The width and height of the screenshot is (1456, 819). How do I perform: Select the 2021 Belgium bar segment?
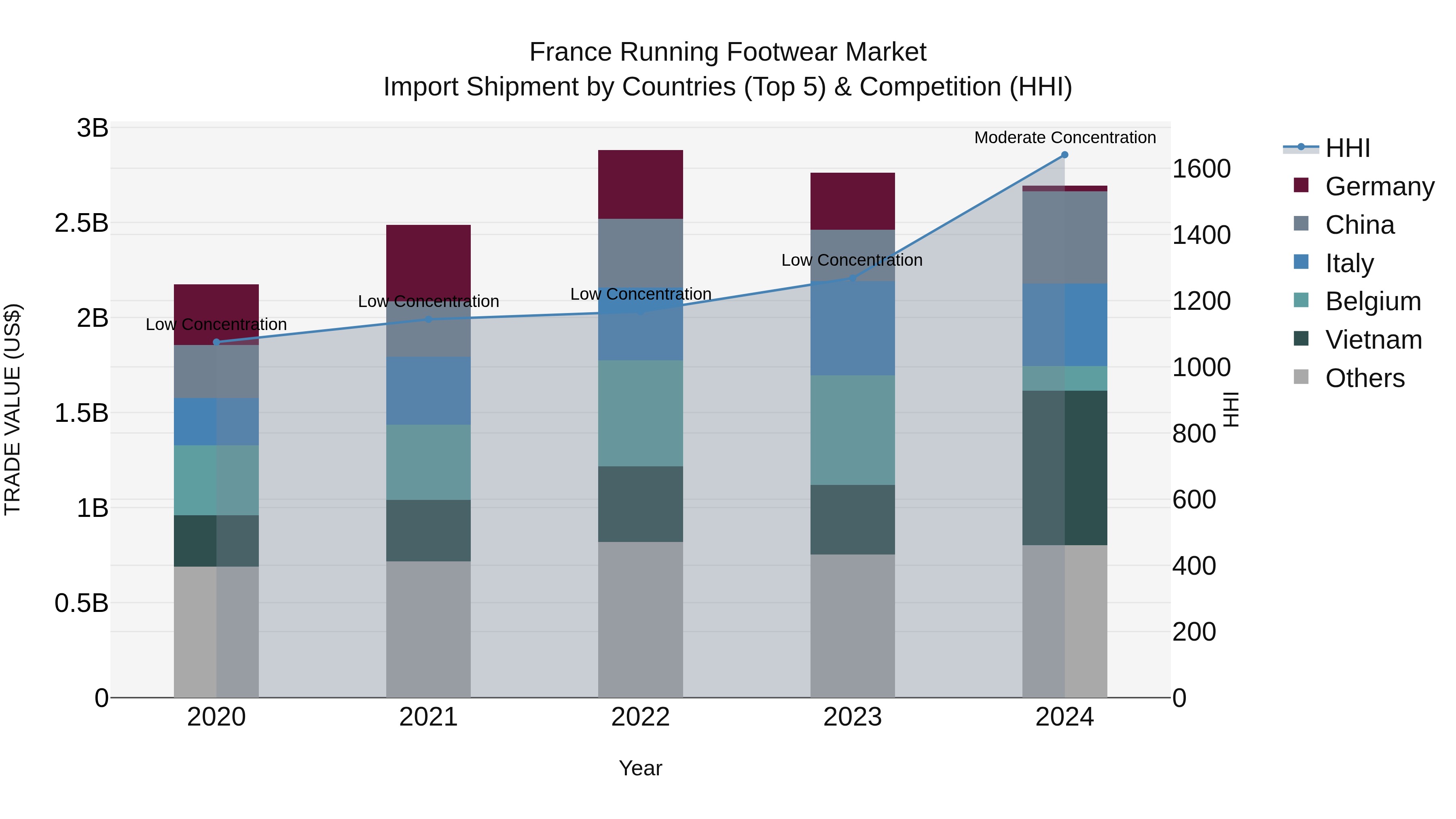[428, 462]
